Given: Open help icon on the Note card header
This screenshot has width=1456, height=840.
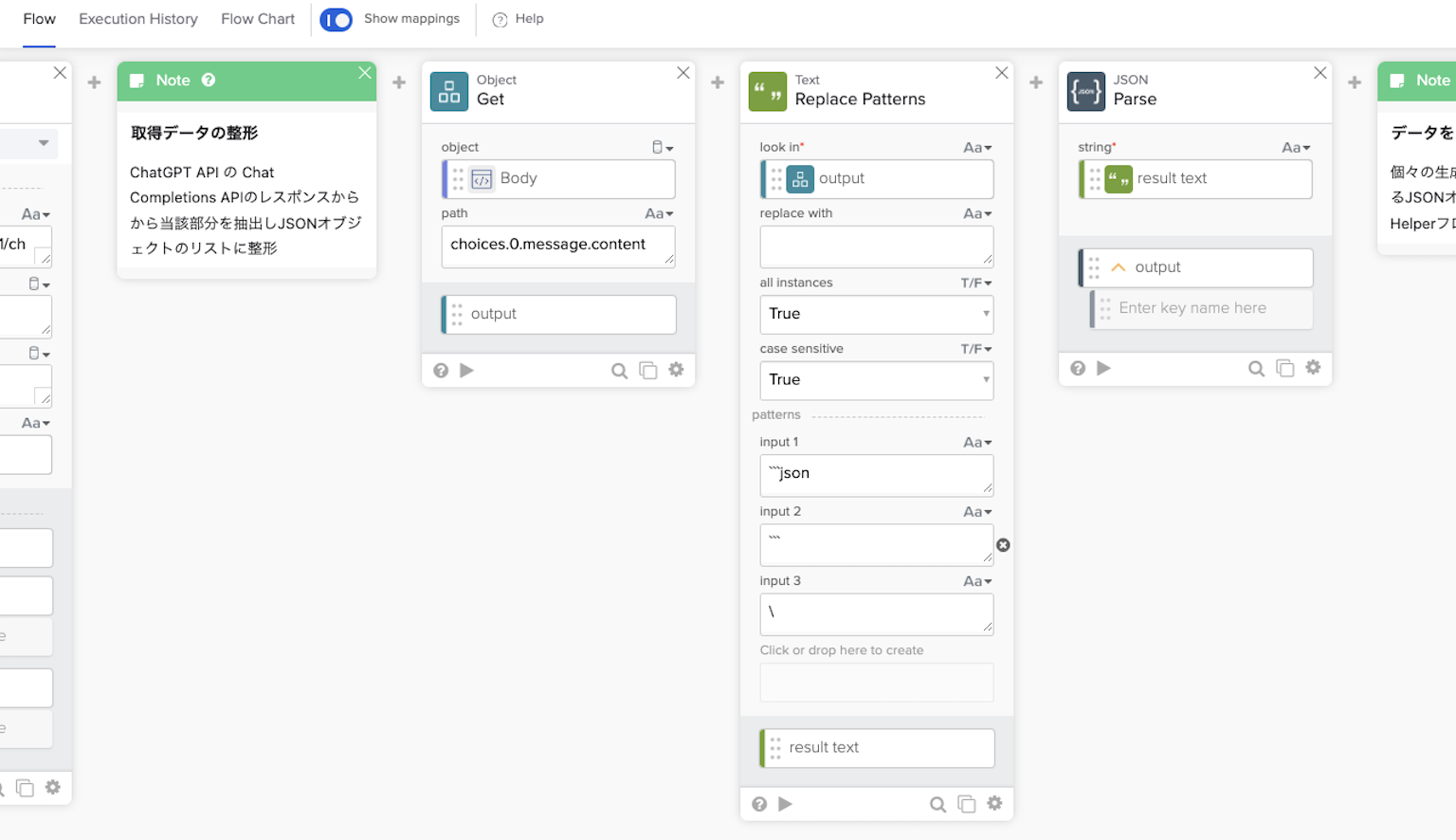Looking at the screenshot, I should click(209, 81).
